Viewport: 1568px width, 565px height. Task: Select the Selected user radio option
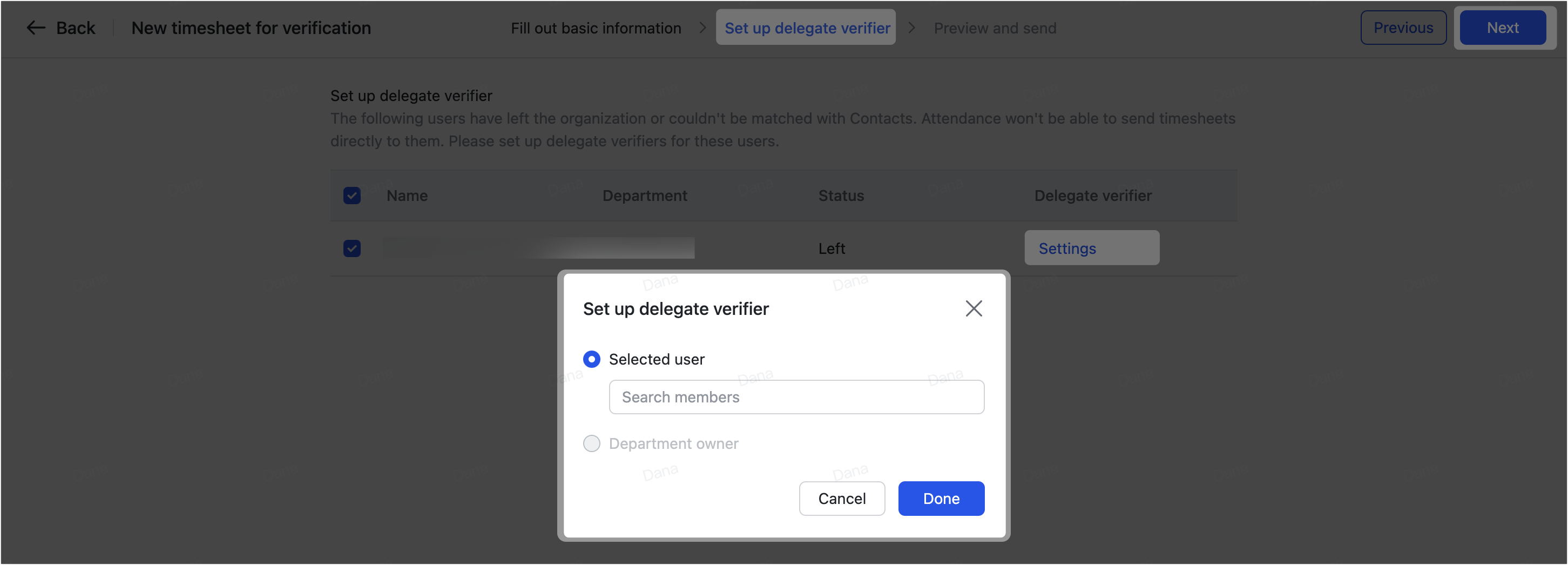coord(591,359)
